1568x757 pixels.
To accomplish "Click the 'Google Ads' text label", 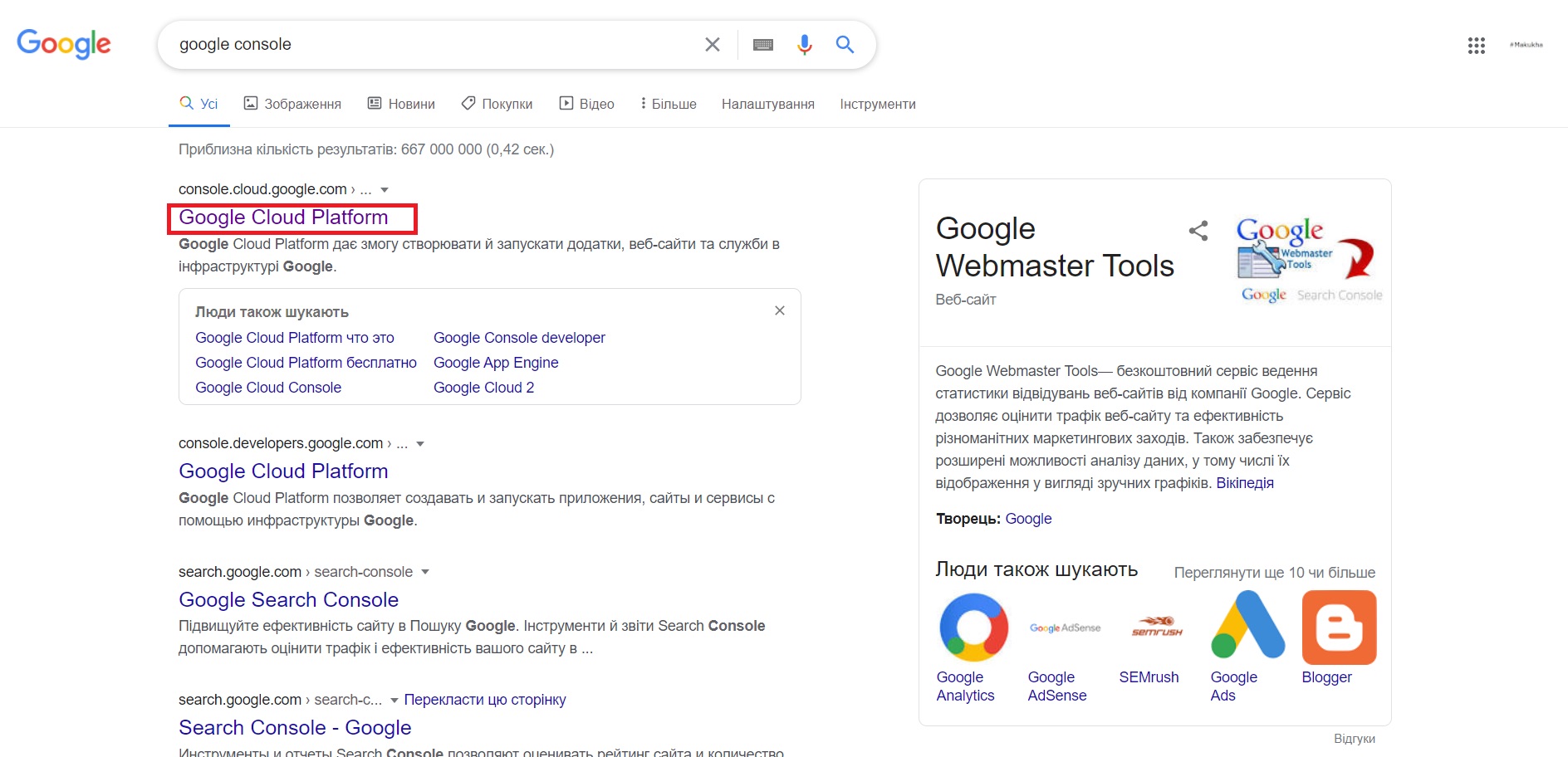I will pos(1234,686).
